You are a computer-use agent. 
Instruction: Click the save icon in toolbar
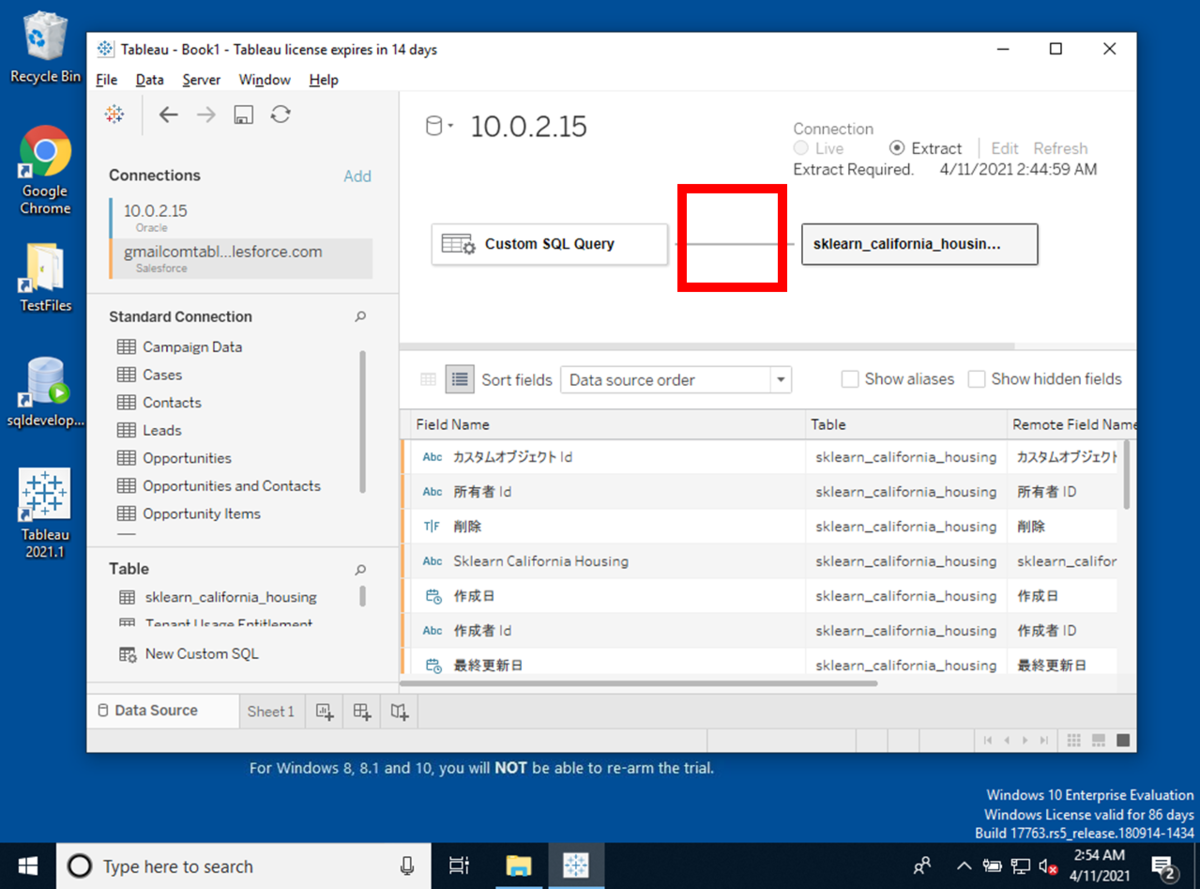click(x=243, y=116)
